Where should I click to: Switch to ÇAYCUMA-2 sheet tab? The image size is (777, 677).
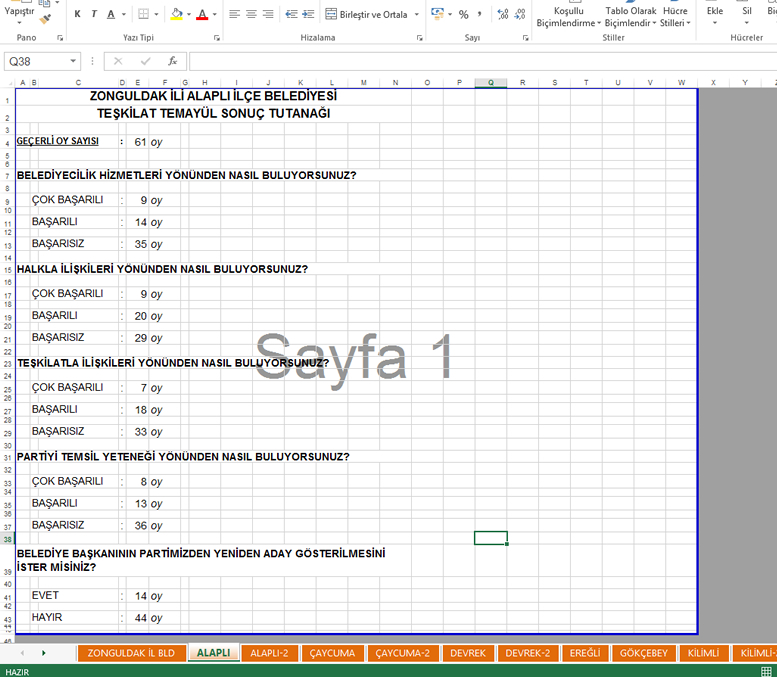(x=403, y=653)
